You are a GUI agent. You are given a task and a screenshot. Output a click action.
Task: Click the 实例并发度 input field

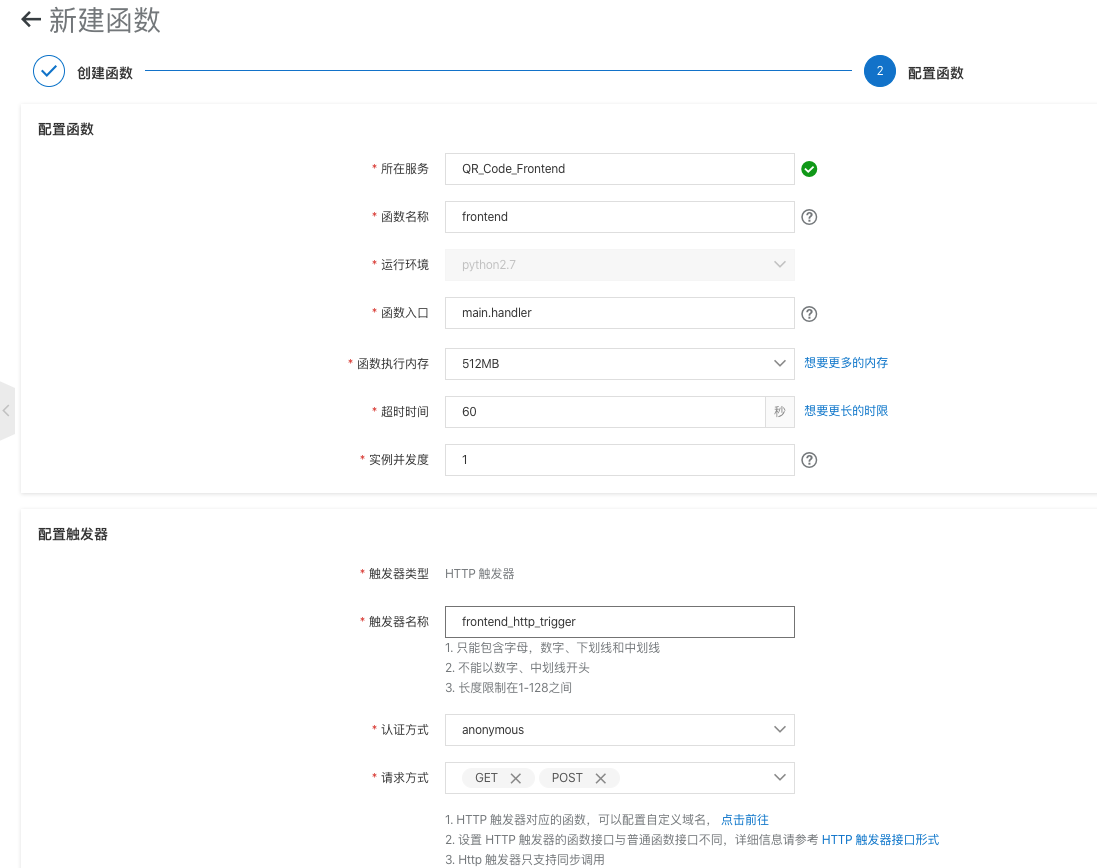[619, 460]
